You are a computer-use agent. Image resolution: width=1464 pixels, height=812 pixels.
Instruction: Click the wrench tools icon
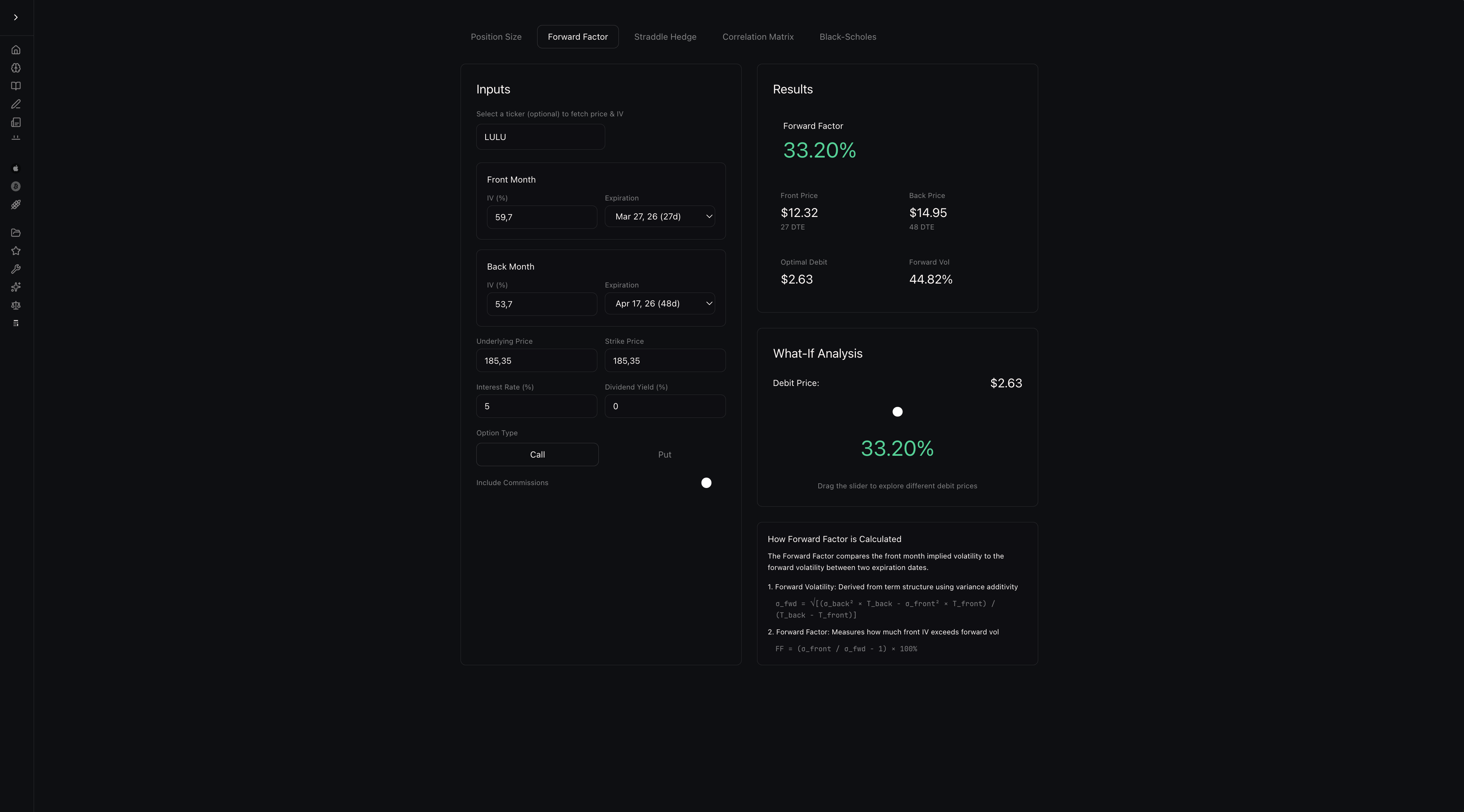[16, 269]
